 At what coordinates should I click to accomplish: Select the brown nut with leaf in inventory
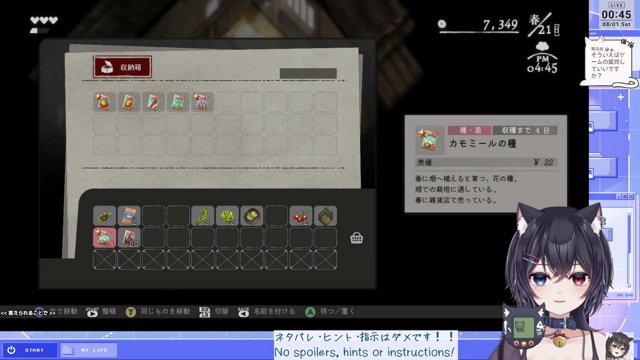click(104, 216)
